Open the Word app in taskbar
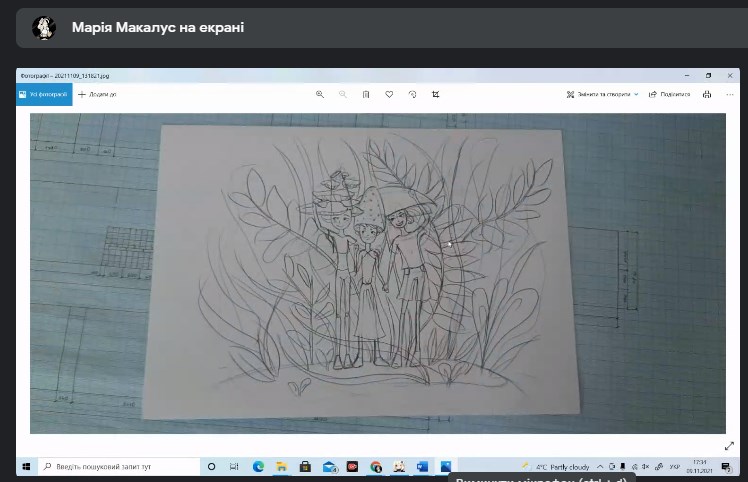The image size is (748, 482). coord(422,467)
